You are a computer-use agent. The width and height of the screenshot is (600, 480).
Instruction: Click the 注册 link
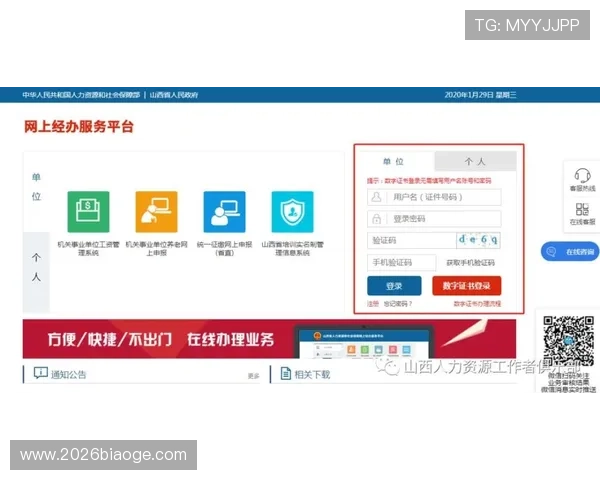pyautogui.click(x=373, y=304)
